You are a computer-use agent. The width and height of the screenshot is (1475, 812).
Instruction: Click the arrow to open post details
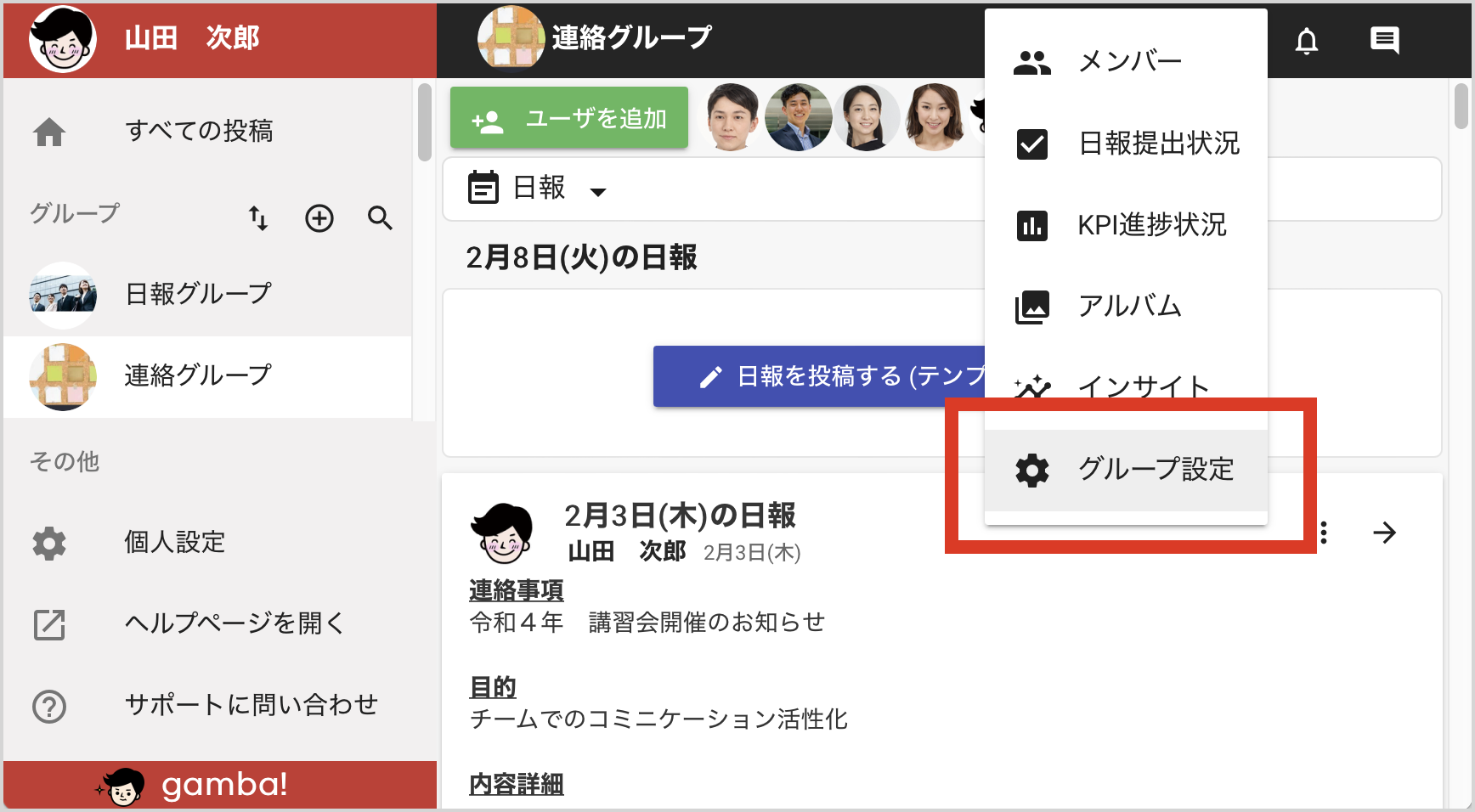[x=1384, y=533]
